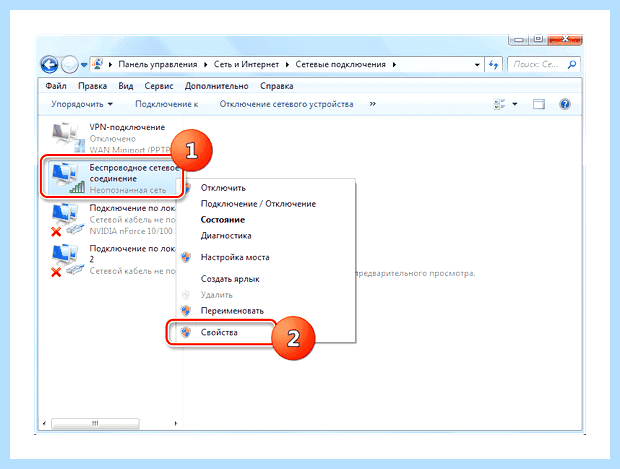
Task: Go back with the blue Back arrow
Action: point(49,64)
